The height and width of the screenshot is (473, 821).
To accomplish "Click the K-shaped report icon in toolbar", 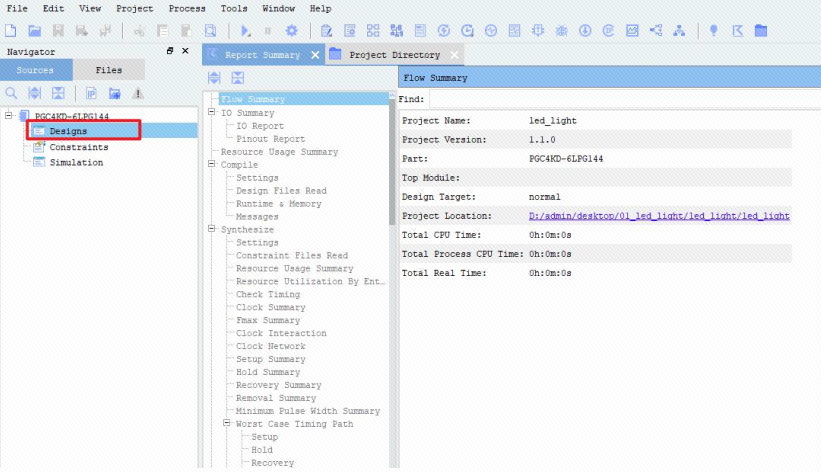I will [x=737, y=31].
